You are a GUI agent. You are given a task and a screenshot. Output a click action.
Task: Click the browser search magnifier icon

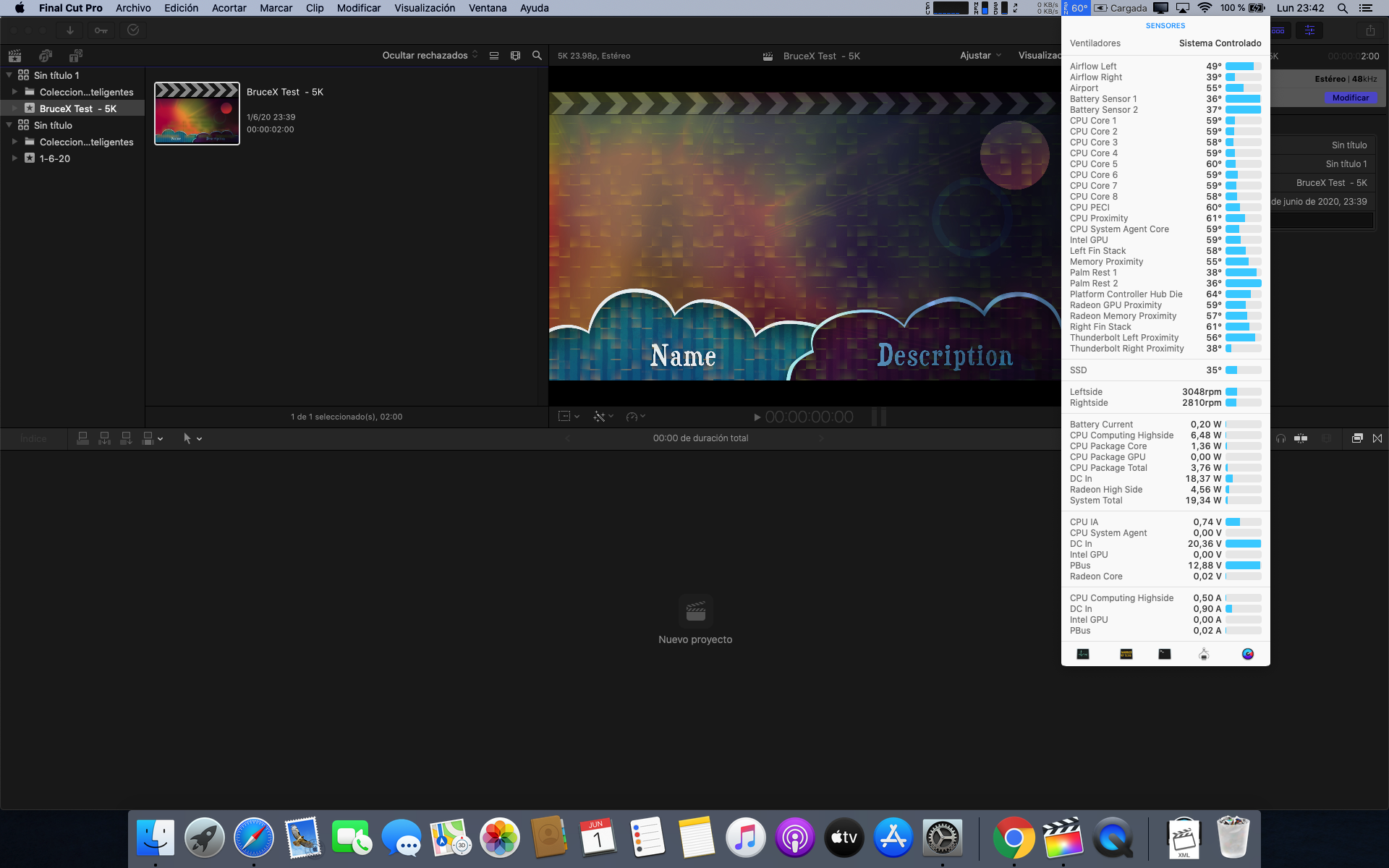537,56
